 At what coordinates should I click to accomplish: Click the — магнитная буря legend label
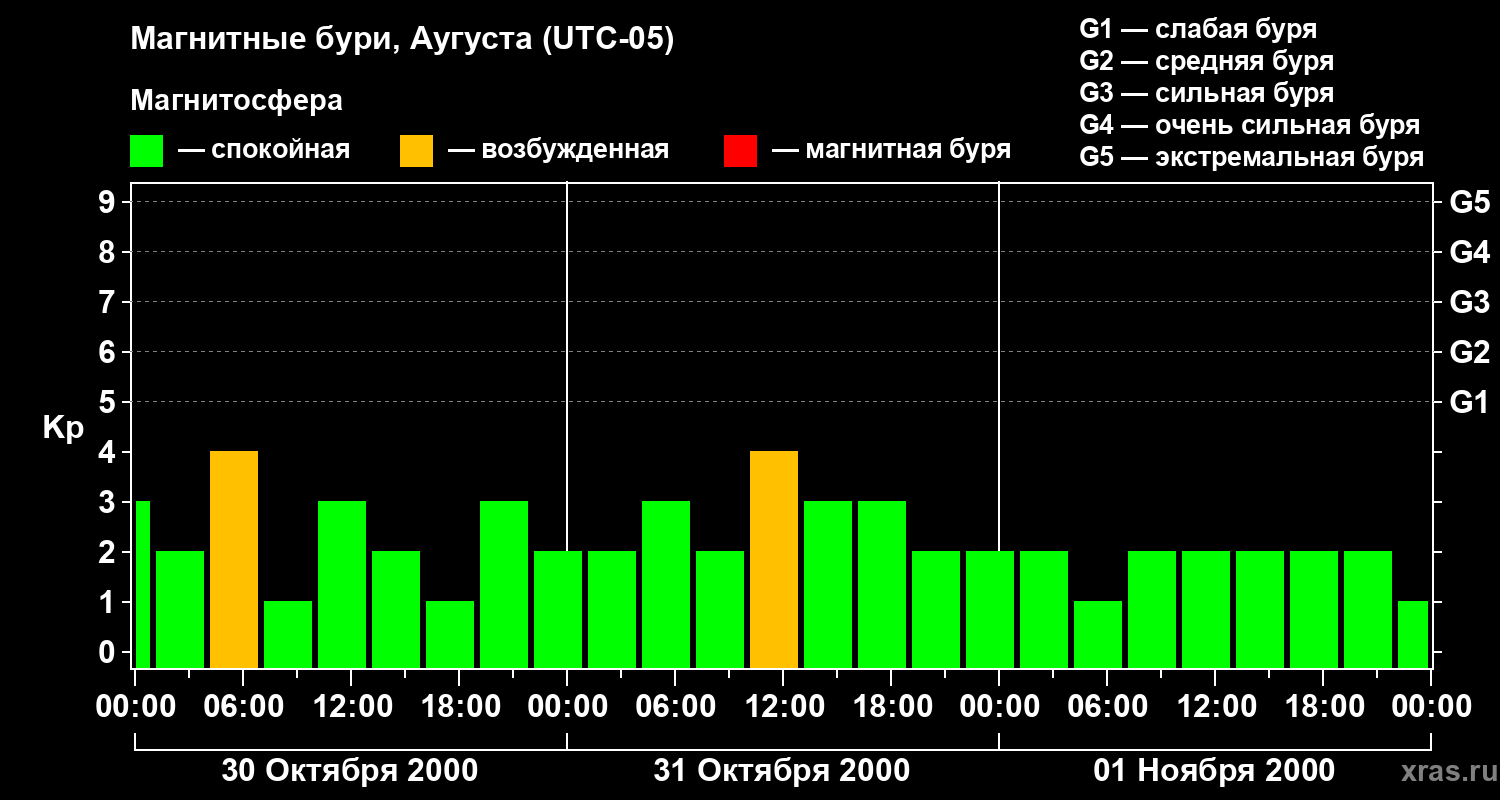pyautogui.click(x=891, y=150)
